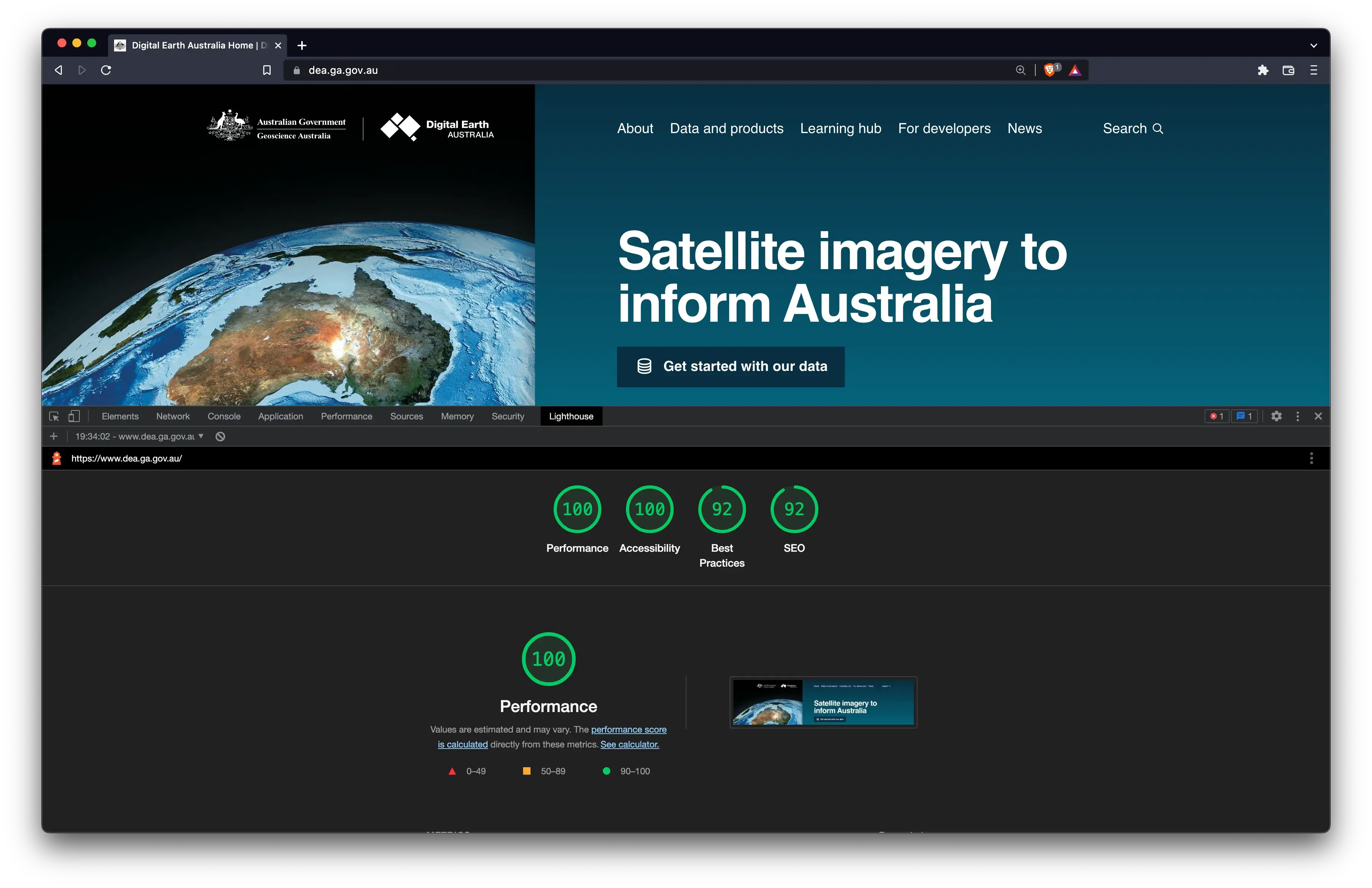Click the Accessibility 100 score indicator
The image size is (1372, 888).
650,509
